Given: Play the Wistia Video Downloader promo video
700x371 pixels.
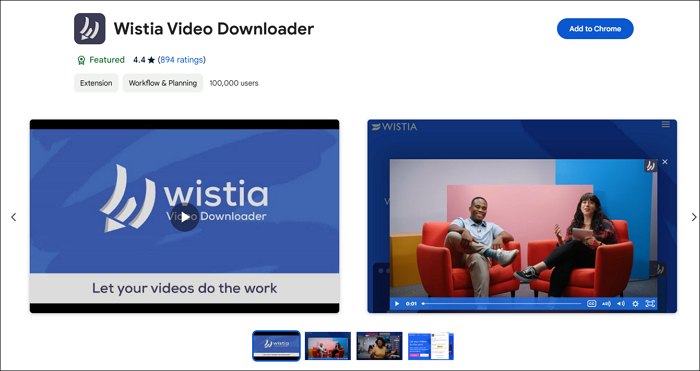Looking at the screenshot, I should point(184,217).
